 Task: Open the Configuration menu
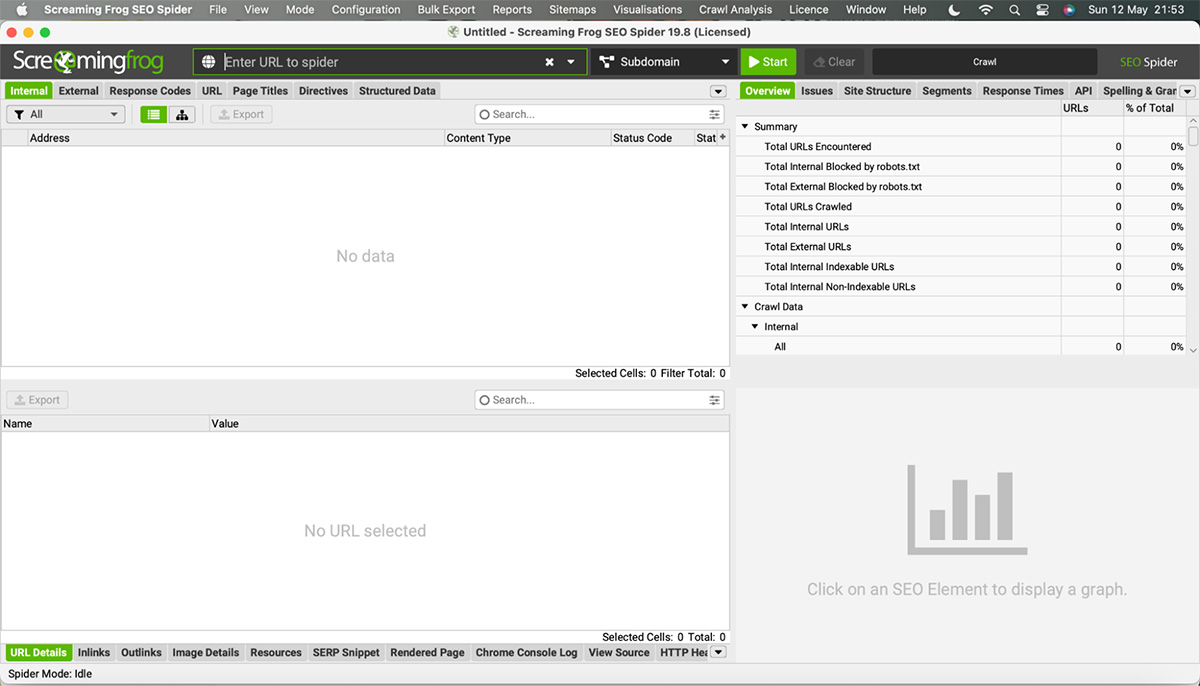(366, 10)
